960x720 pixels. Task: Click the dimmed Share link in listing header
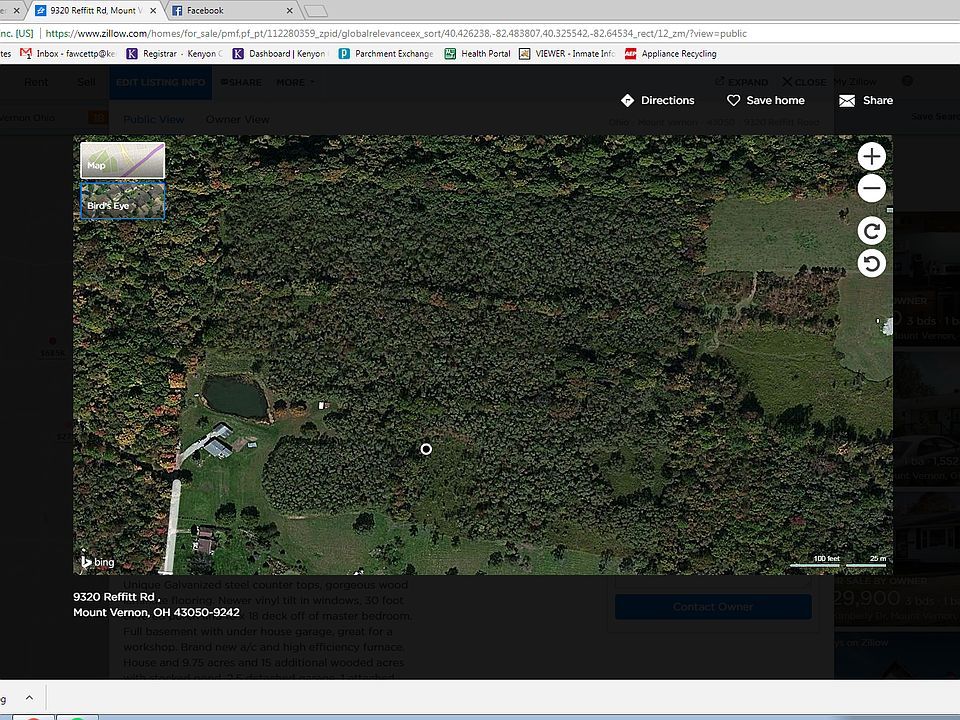pyautogui.click(x=241, y=82)
